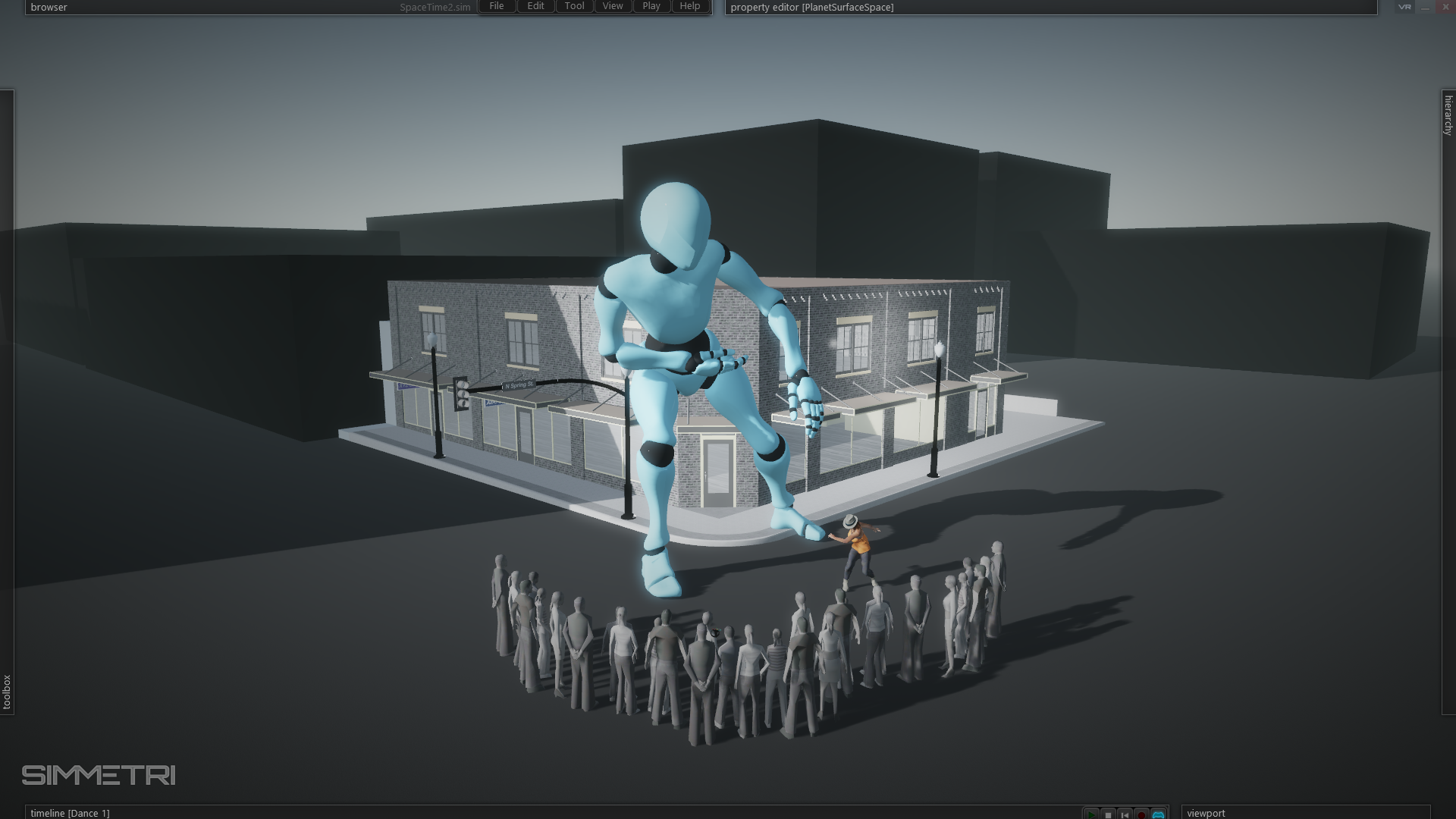
Task: Expand the property editor PlanetSurfaceSpace panel
Action: point(811,8)
